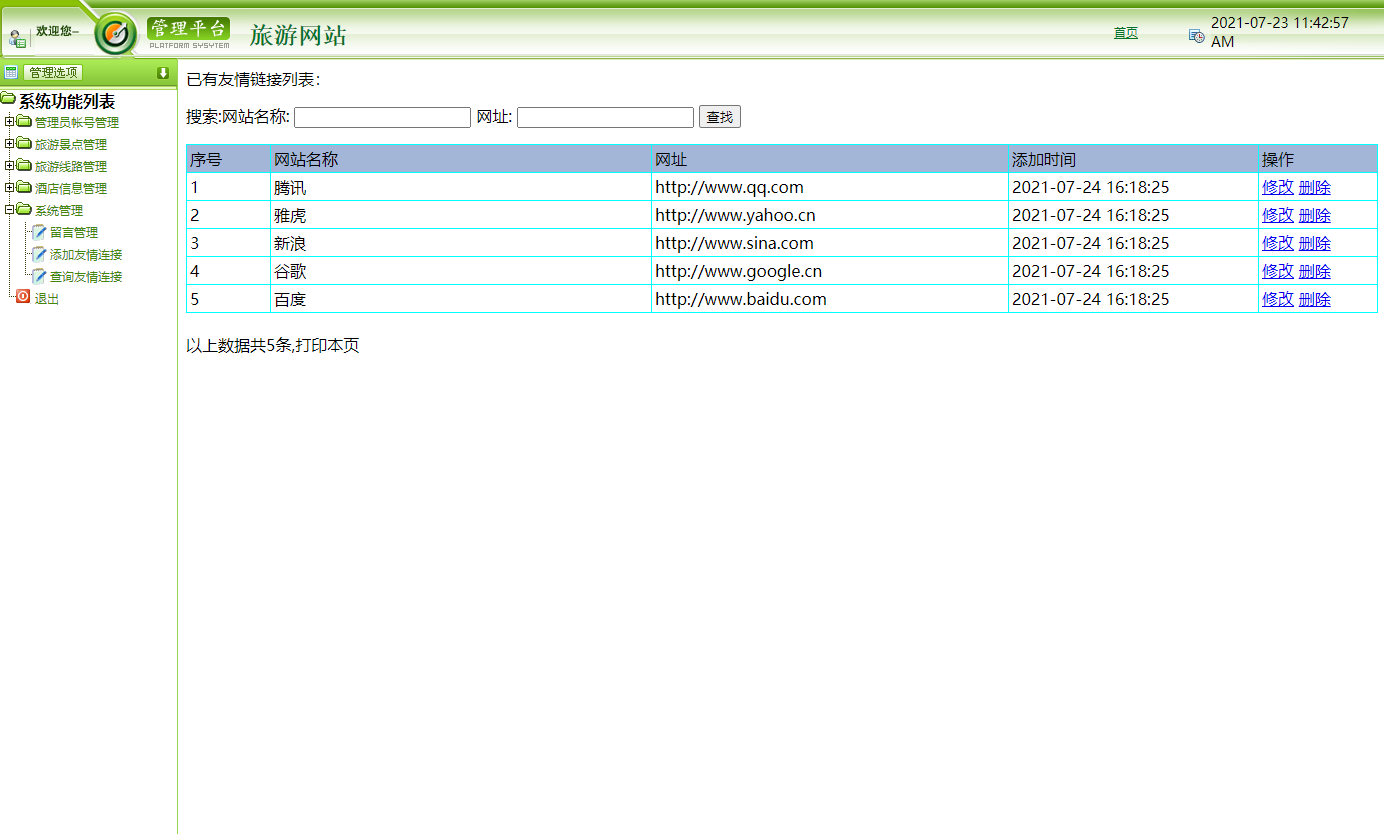
Task: Click 修改 for the 新浪 row
Action: [x=1278, y=243]
